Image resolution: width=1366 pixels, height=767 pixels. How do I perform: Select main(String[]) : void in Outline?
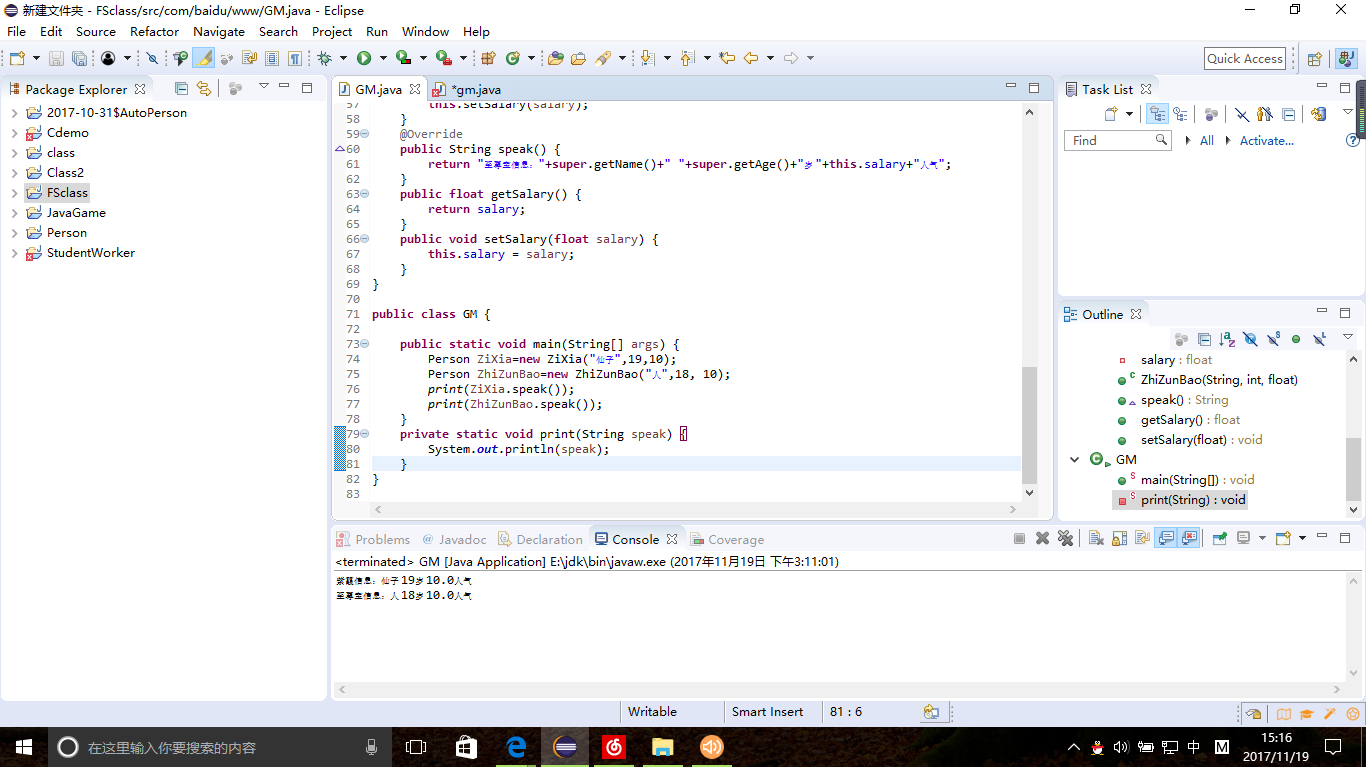[1198, 480]
